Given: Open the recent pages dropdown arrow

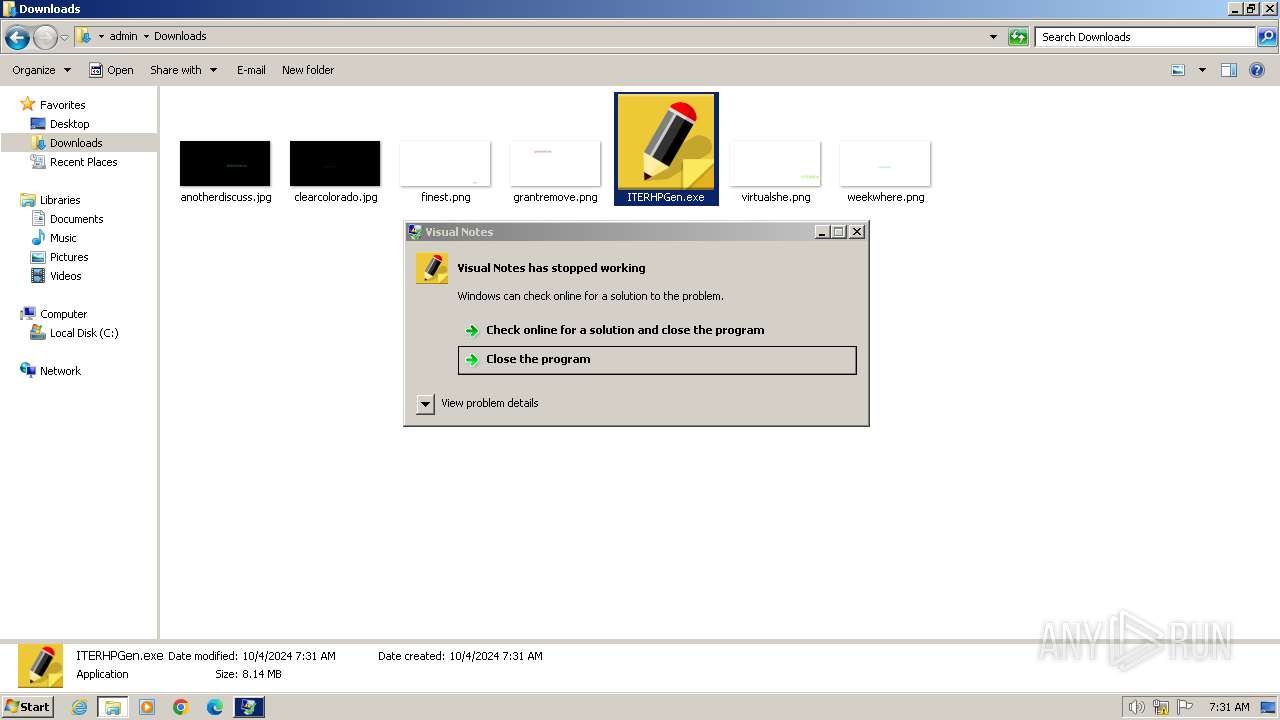Looking at the screenshot, I should [x=65, y=38].
